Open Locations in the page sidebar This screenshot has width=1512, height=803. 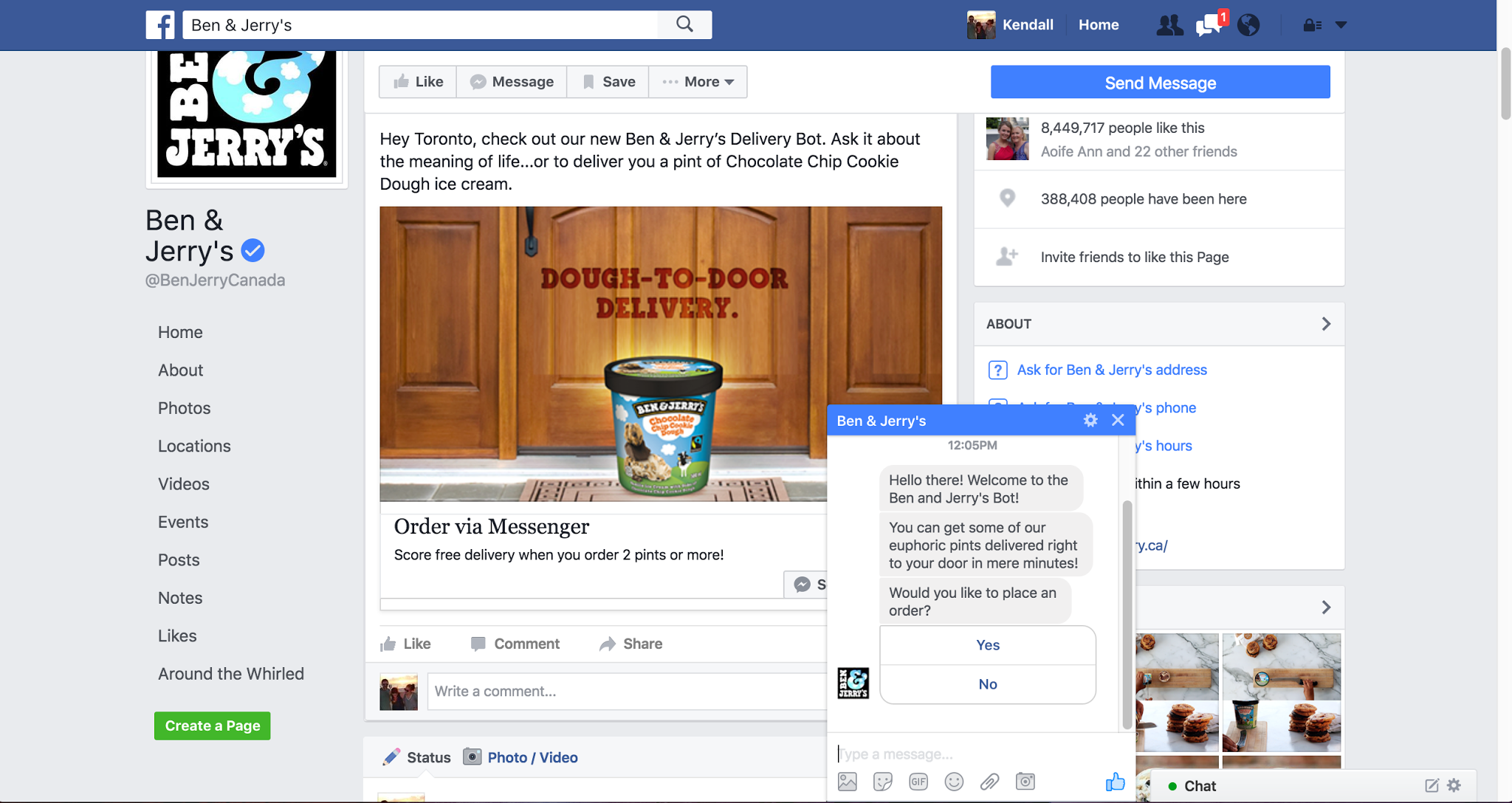pos(194,446)
